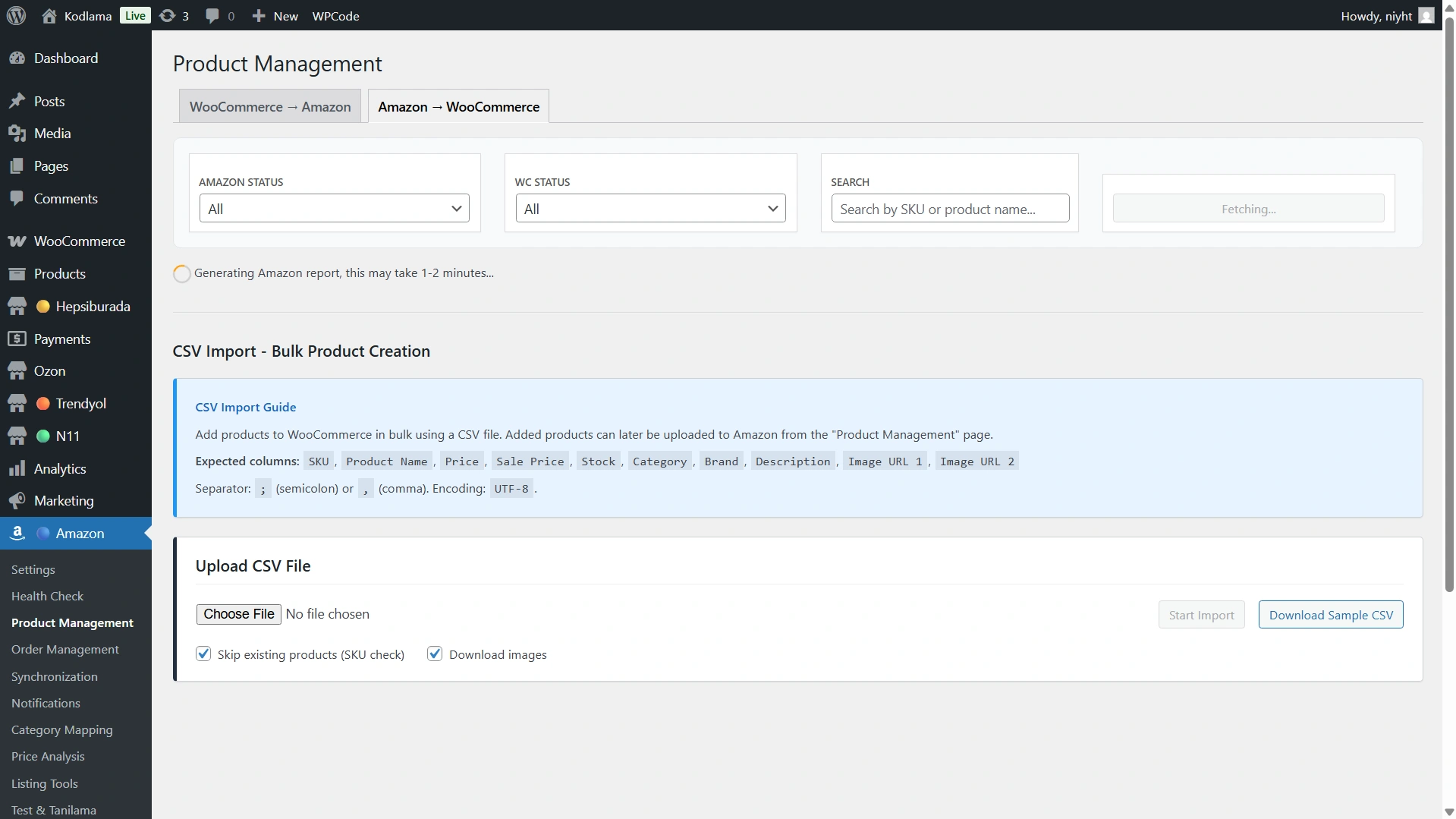The image size is (1456, 819).
Task: Click Download Sample CSV button
Action: (x=1330, y=615)
